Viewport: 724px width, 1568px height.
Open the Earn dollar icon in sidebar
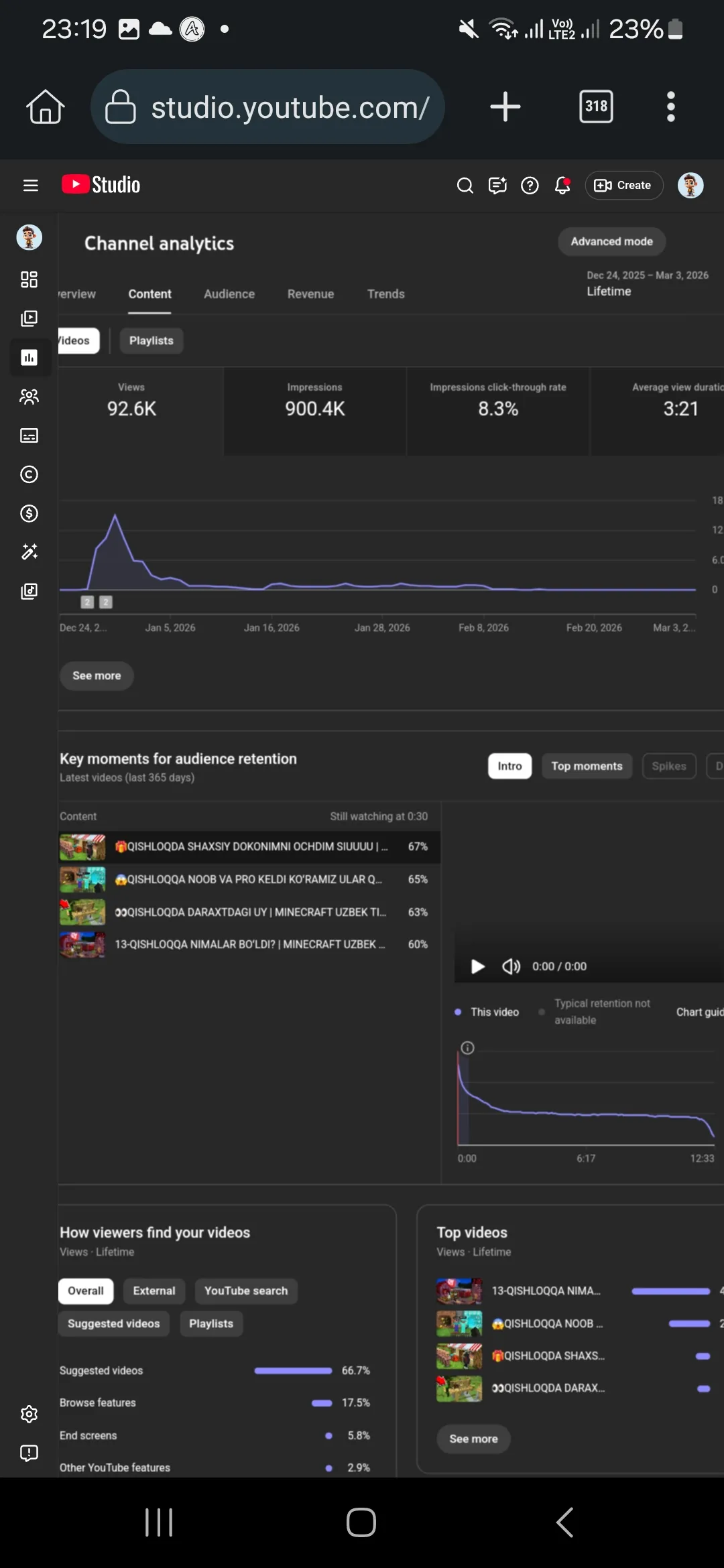pos(29,513)
